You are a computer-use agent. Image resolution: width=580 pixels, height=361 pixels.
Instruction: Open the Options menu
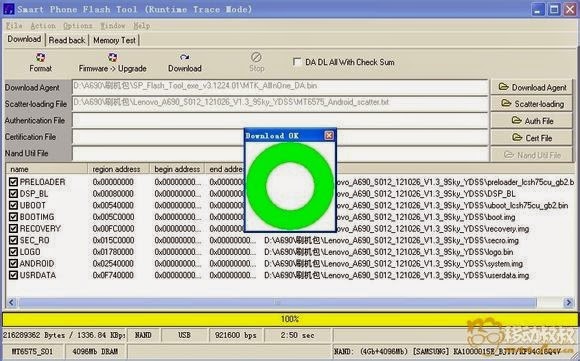pos(78,26)
